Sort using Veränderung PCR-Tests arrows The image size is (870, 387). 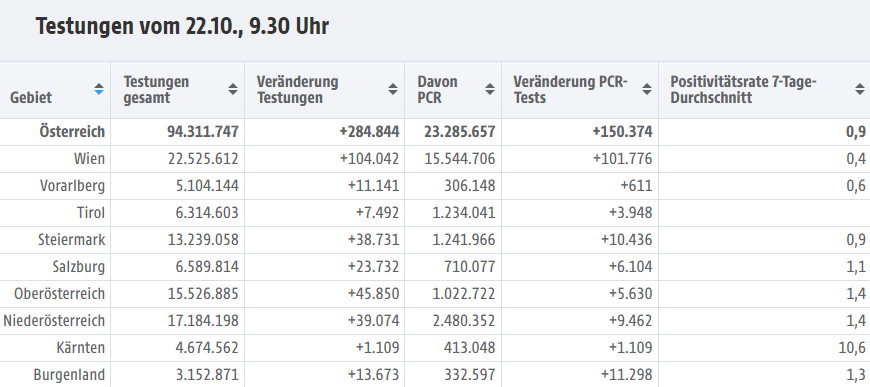pyautogui.click(x=647, y=89)
